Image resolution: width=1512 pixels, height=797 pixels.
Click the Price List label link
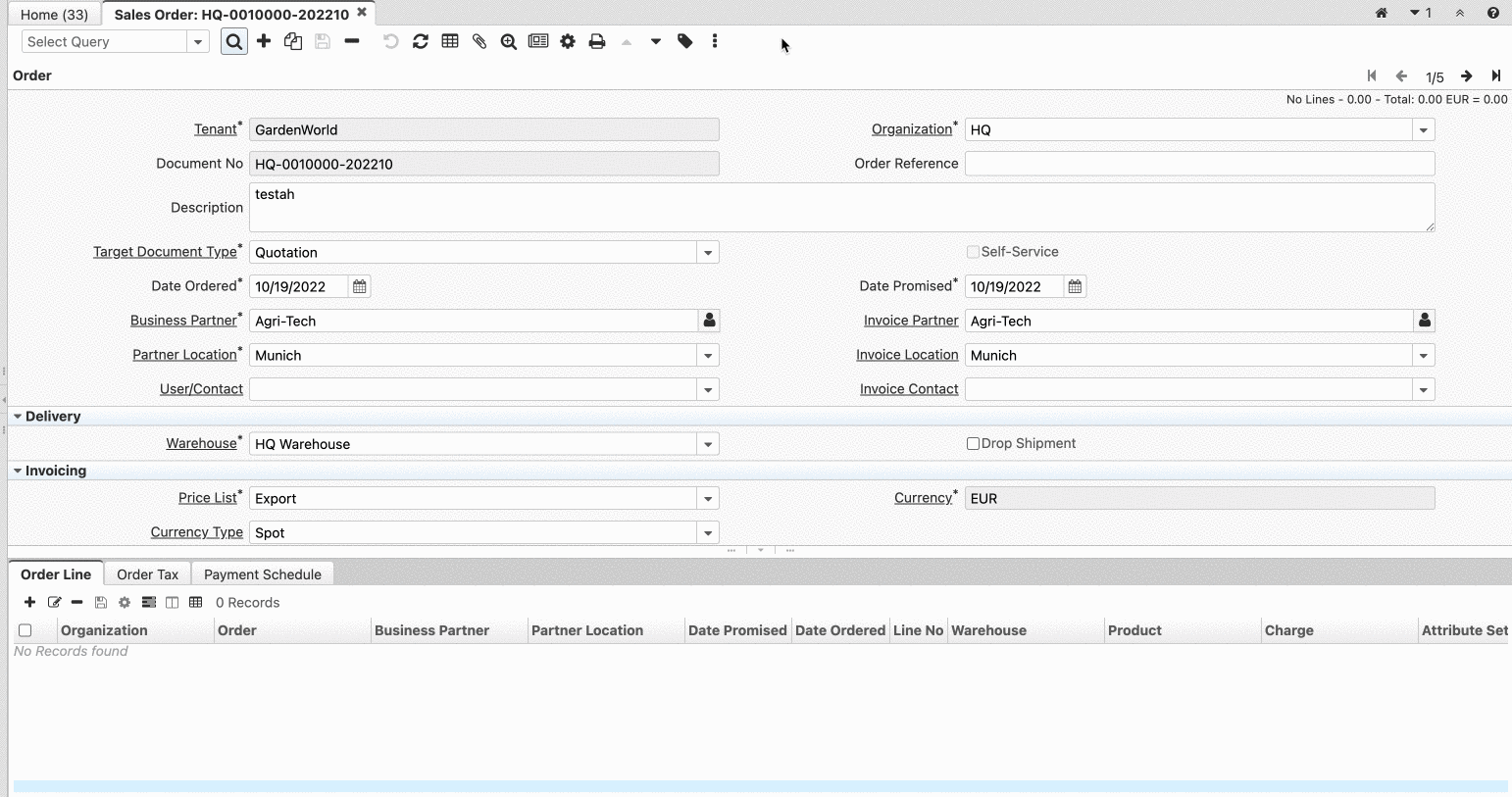[x=207, y=498]
